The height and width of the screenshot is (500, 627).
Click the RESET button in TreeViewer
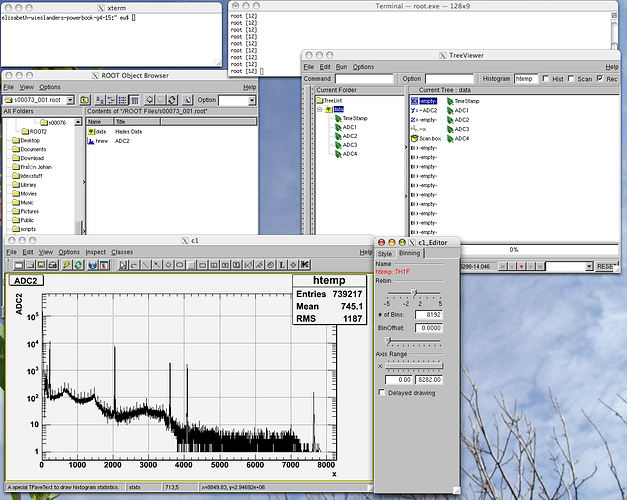click(606, 266)
